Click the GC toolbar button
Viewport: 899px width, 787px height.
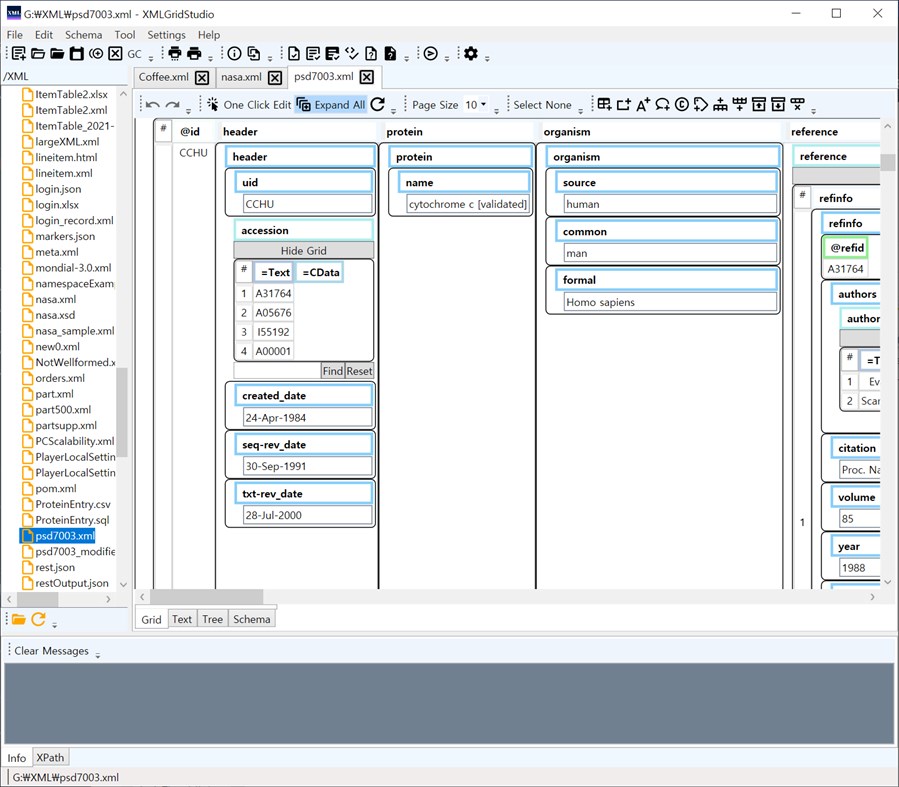(x=134, y=54)
